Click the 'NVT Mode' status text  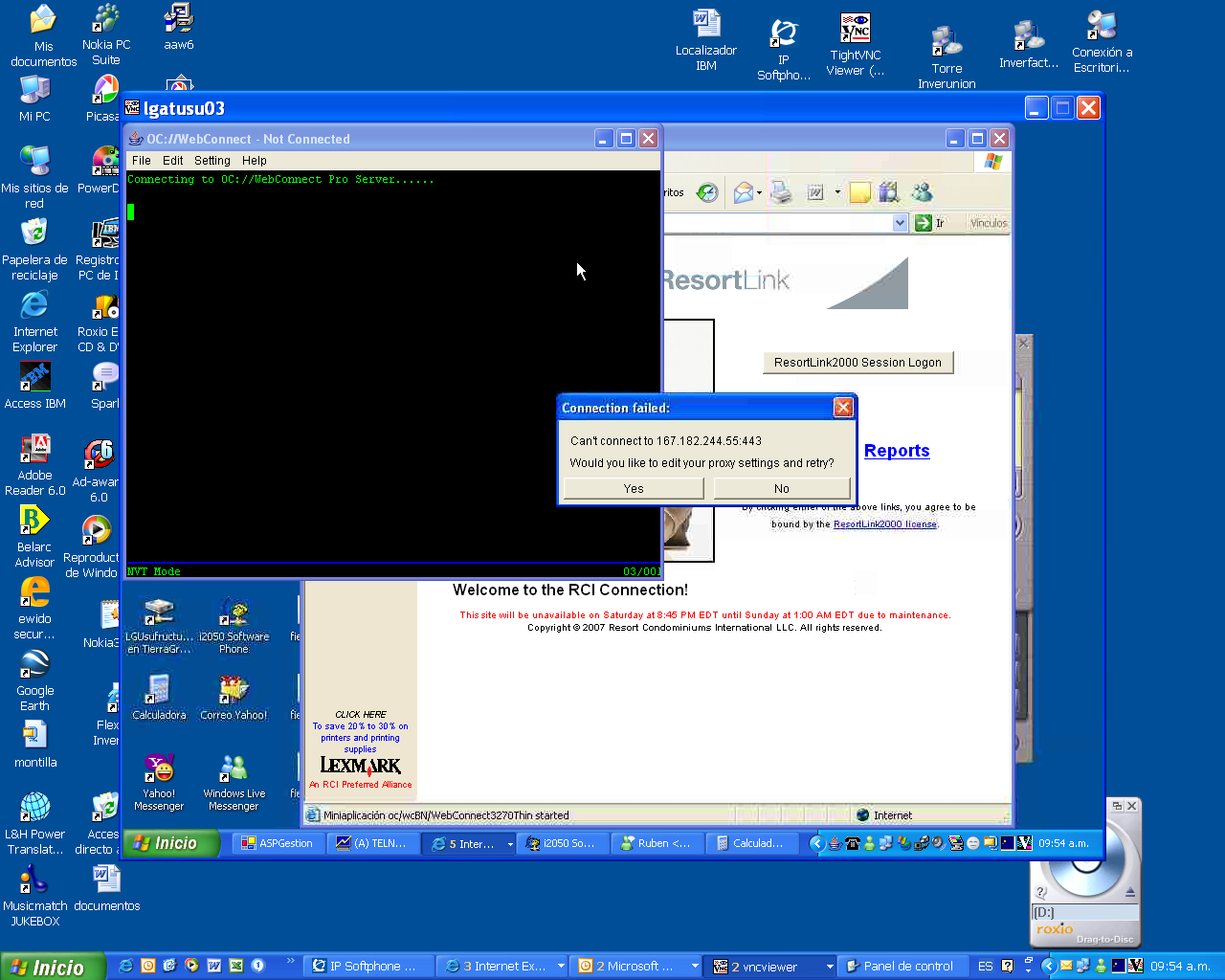click(154, 571)
